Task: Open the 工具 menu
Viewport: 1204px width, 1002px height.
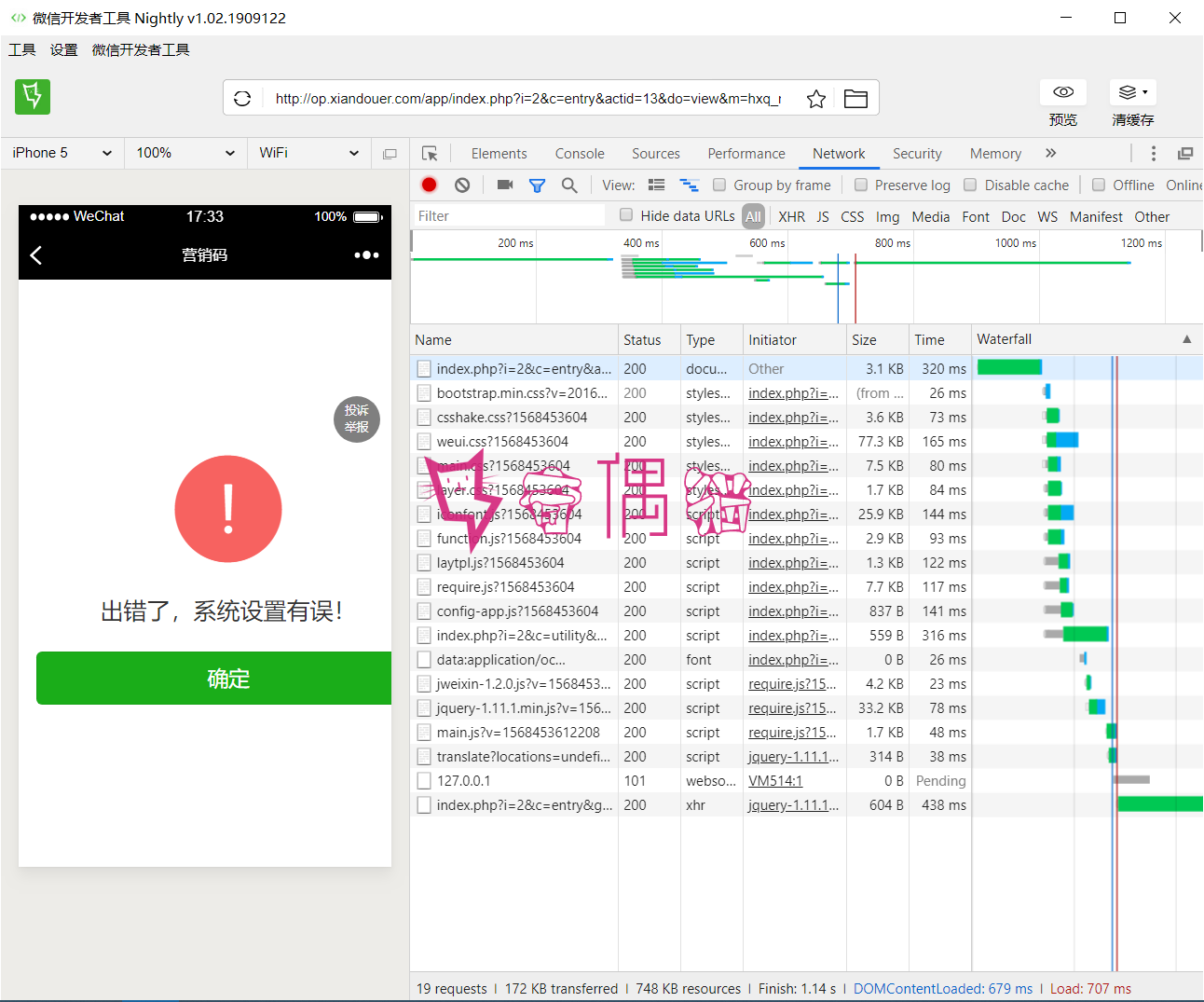Action: [x=22, y=50]
